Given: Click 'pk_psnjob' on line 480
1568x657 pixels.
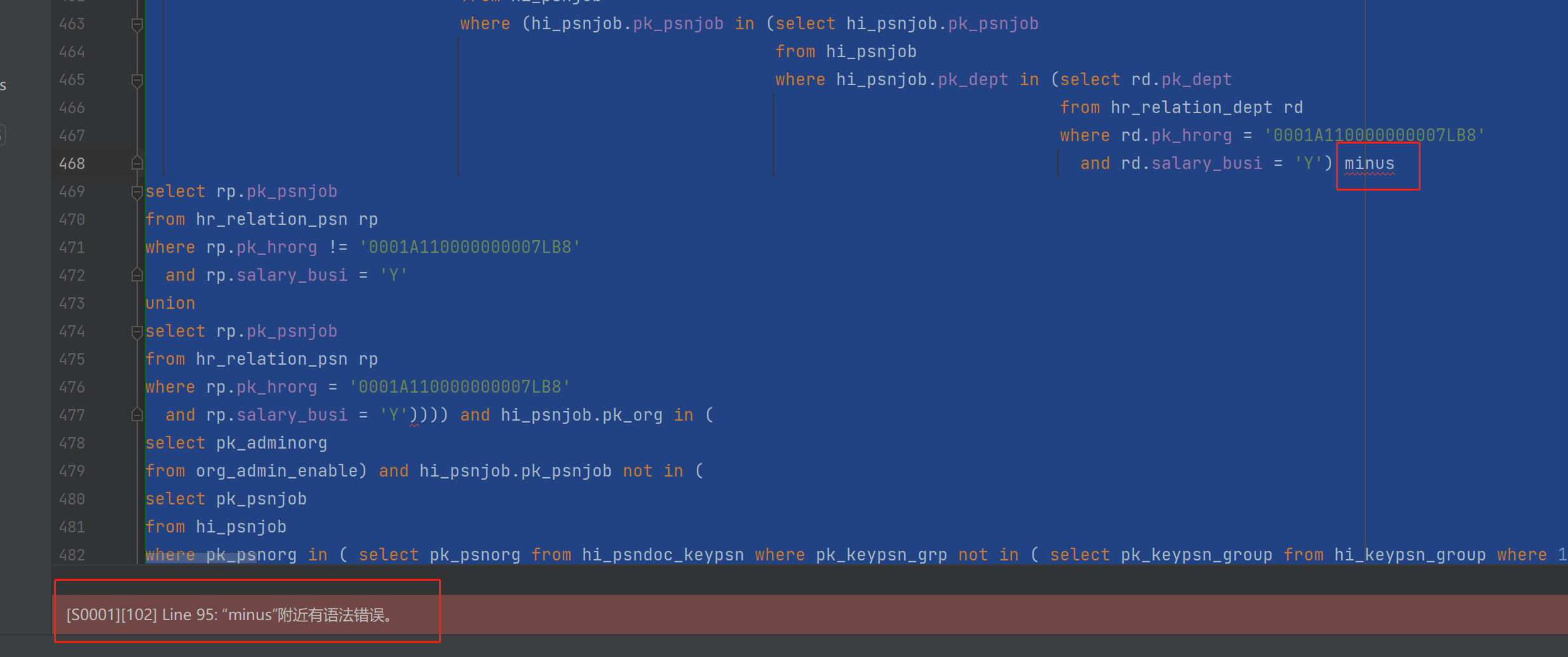Looking at the screenshot, I should click(262, 499).
